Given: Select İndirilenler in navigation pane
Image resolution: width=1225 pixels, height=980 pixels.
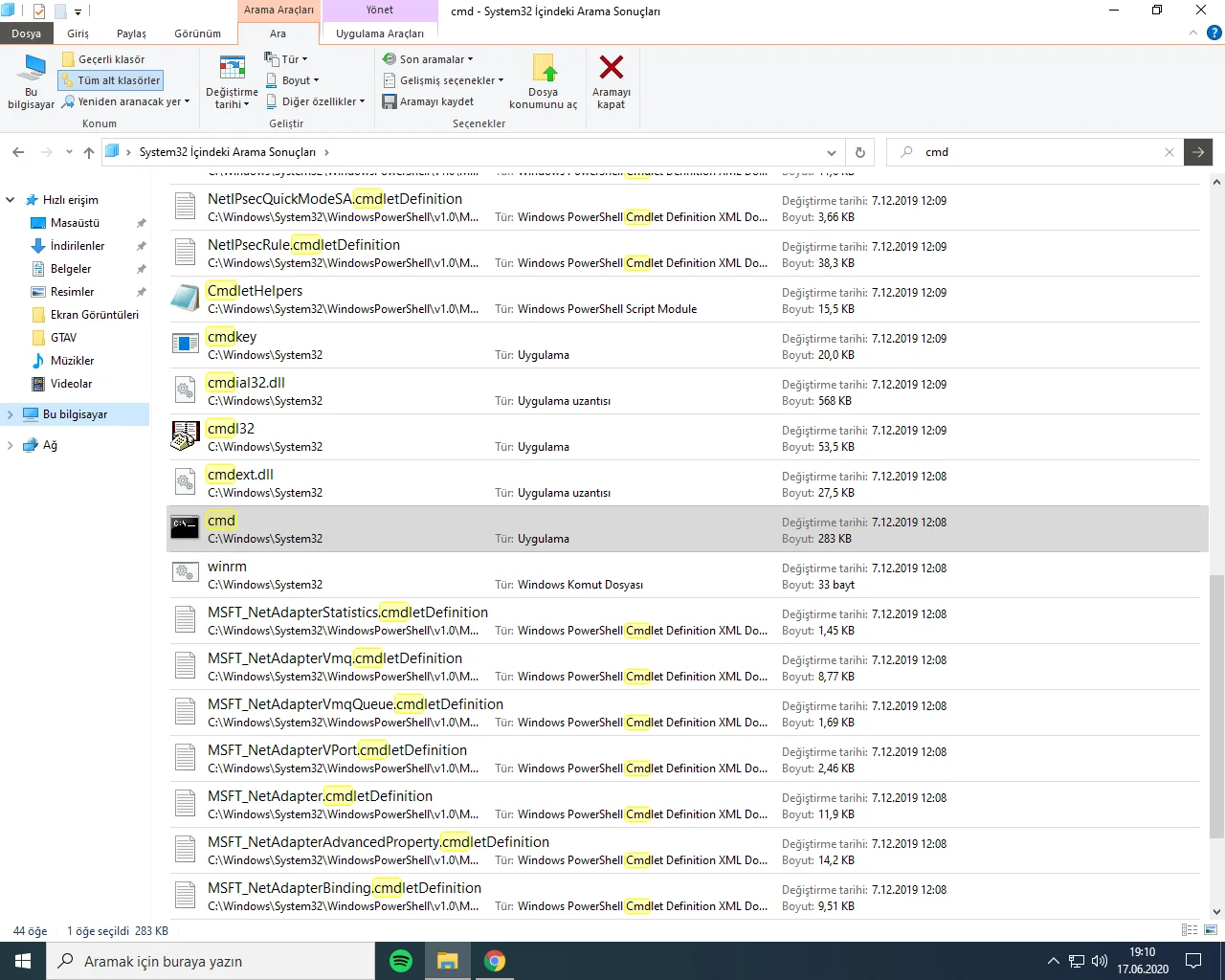Looking at the screenshot, I should (x=78, y=246).
